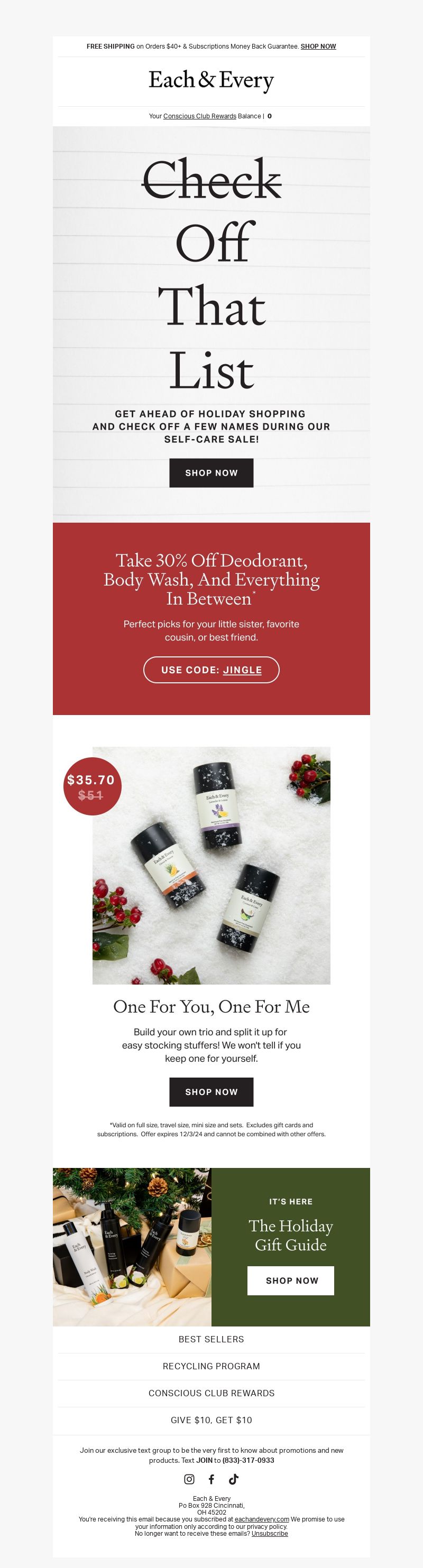Open the Instagram icon in footer
The height and width of the screenshot is (1568, 423).
coord(189,1479)
